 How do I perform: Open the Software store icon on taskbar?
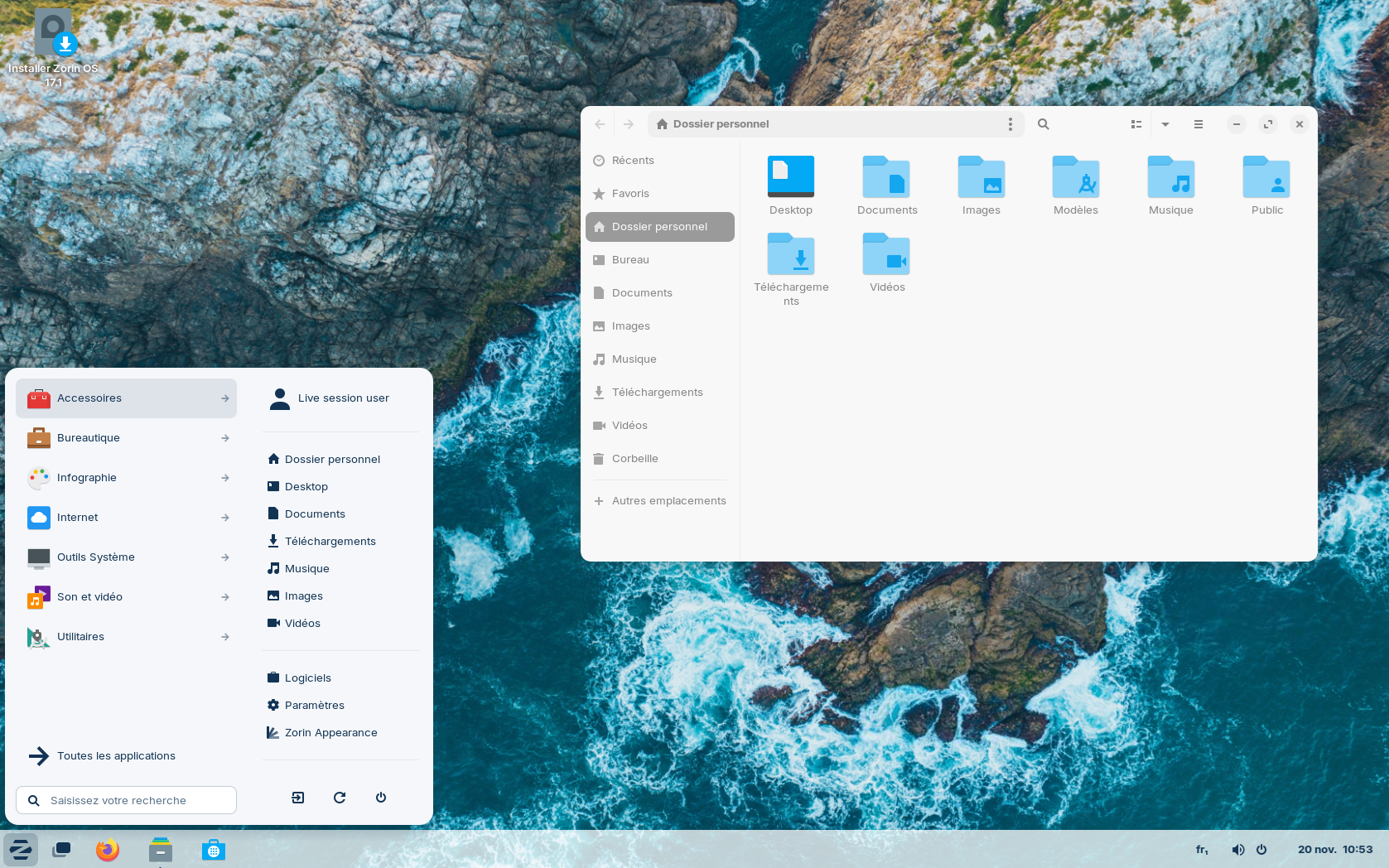pos(214,850)
